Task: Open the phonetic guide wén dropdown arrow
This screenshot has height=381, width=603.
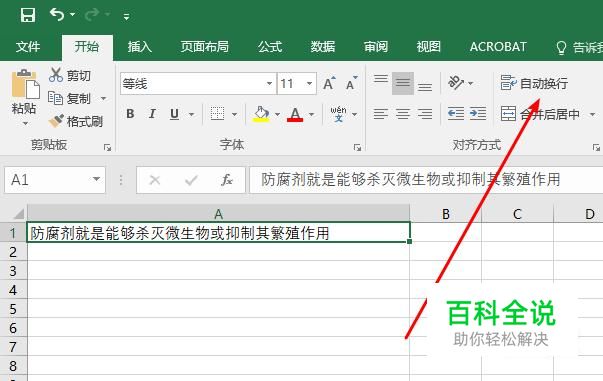Action: (x=355, y=114)
